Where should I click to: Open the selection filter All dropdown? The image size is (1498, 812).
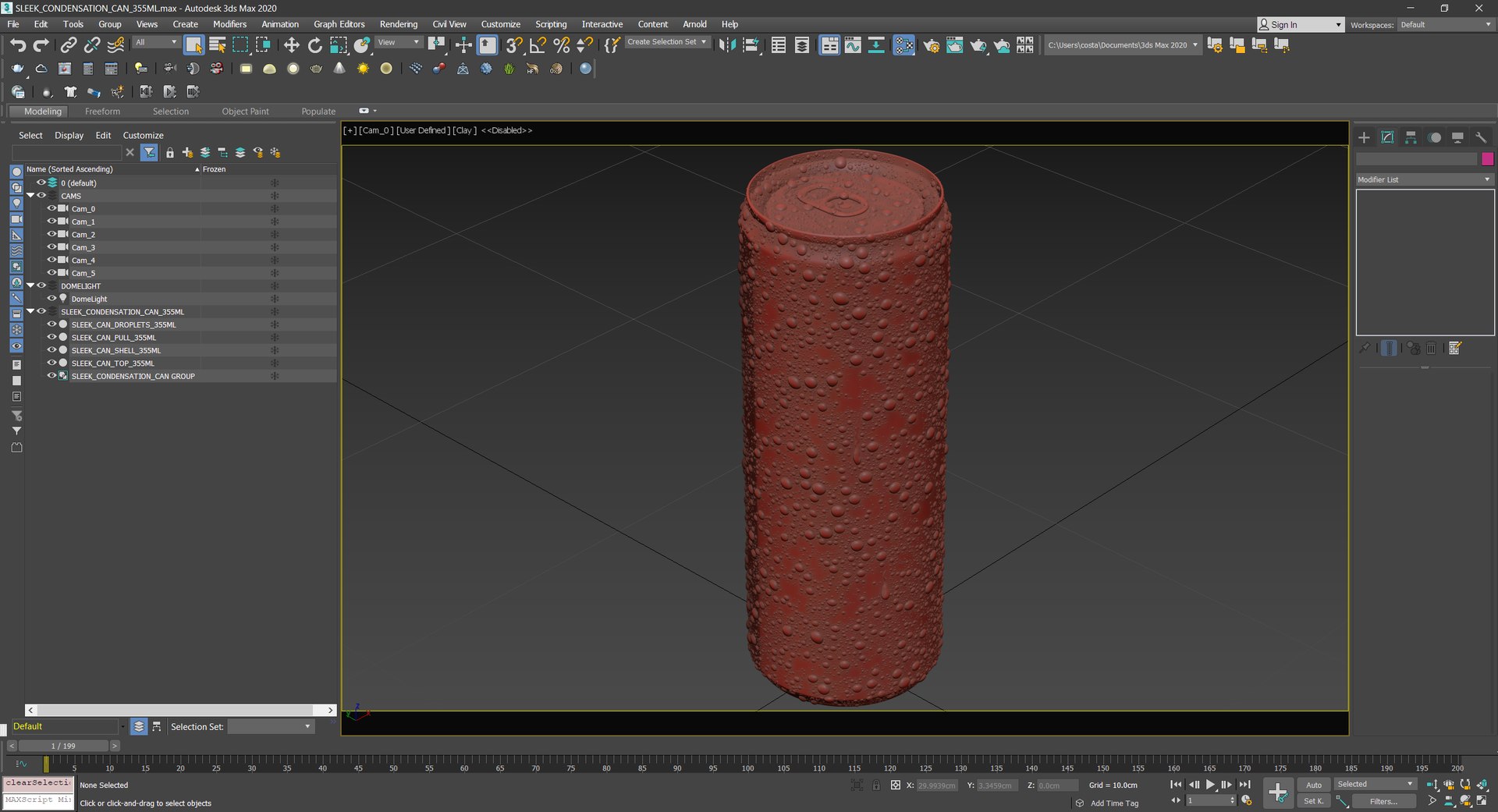point(156,42)
